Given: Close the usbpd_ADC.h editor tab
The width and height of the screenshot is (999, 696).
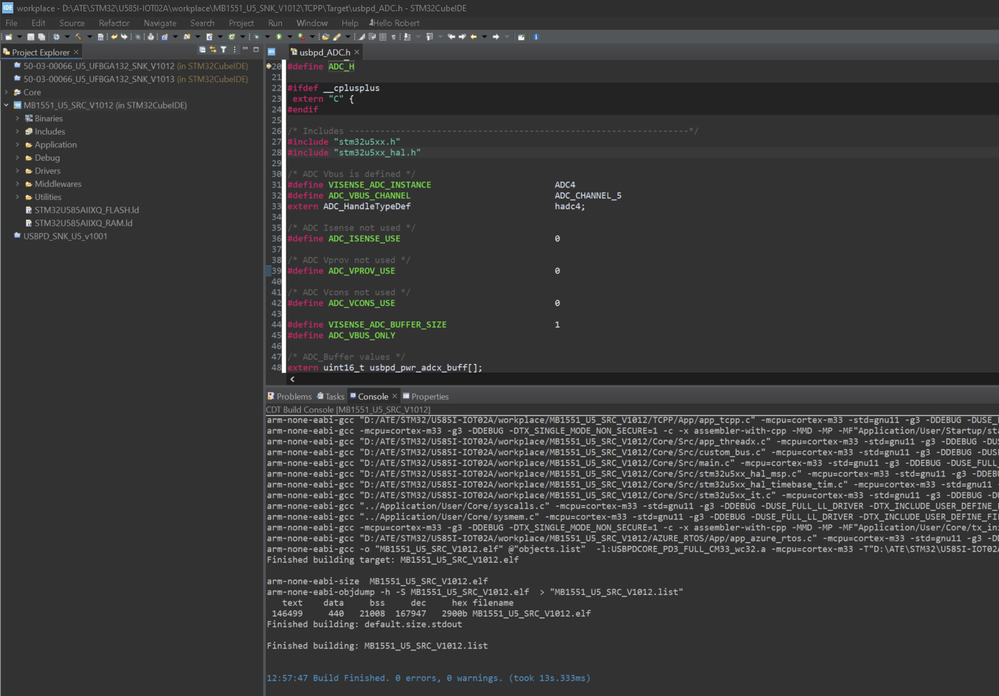Looking at the screenshot, I should point(357,52).
